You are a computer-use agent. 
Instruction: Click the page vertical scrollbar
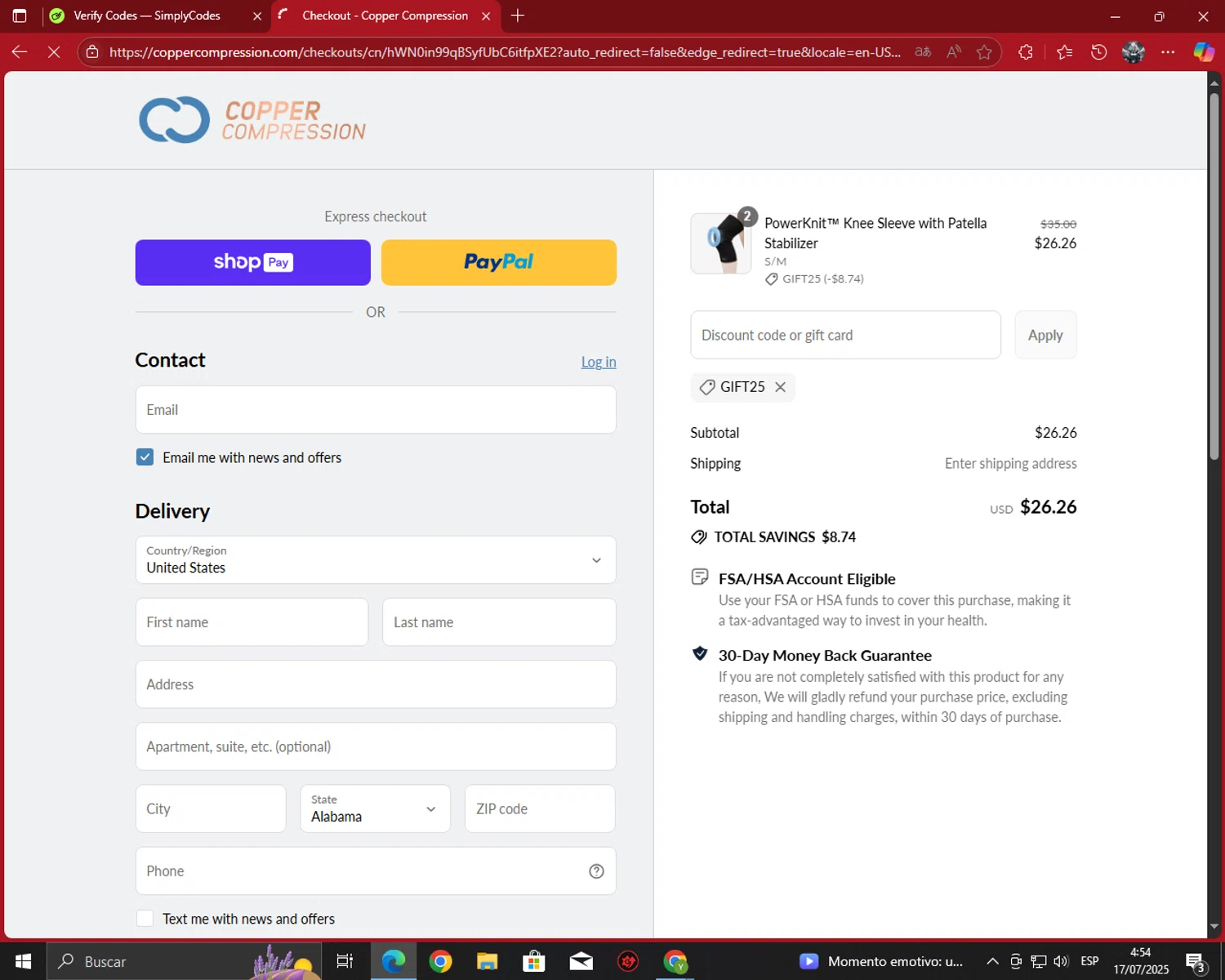pos(1214,278)
